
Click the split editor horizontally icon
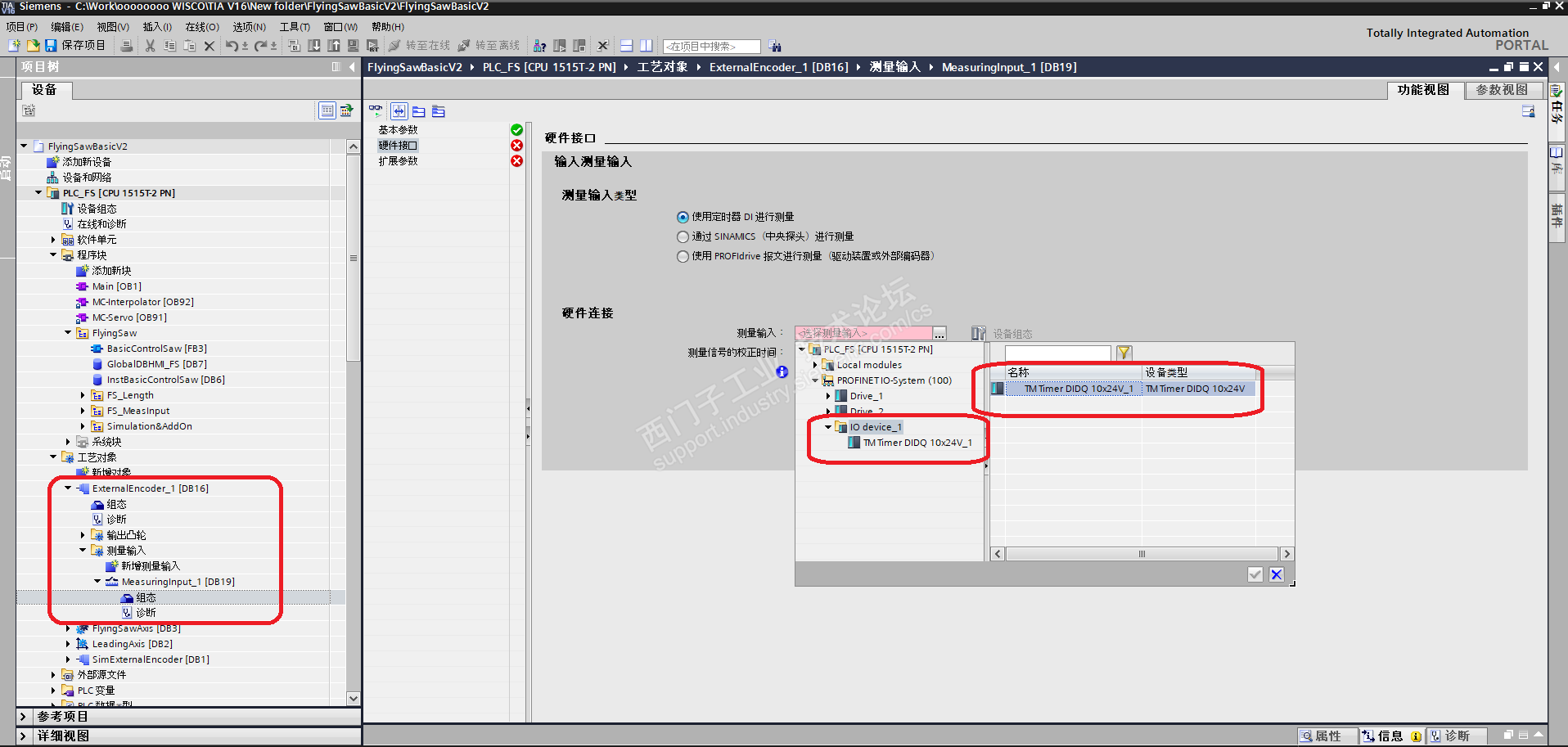coord(627,46)
